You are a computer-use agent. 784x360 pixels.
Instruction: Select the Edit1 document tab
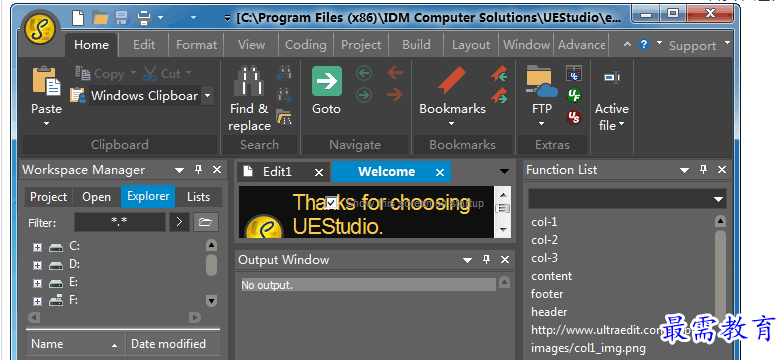(x=277, y=172)
